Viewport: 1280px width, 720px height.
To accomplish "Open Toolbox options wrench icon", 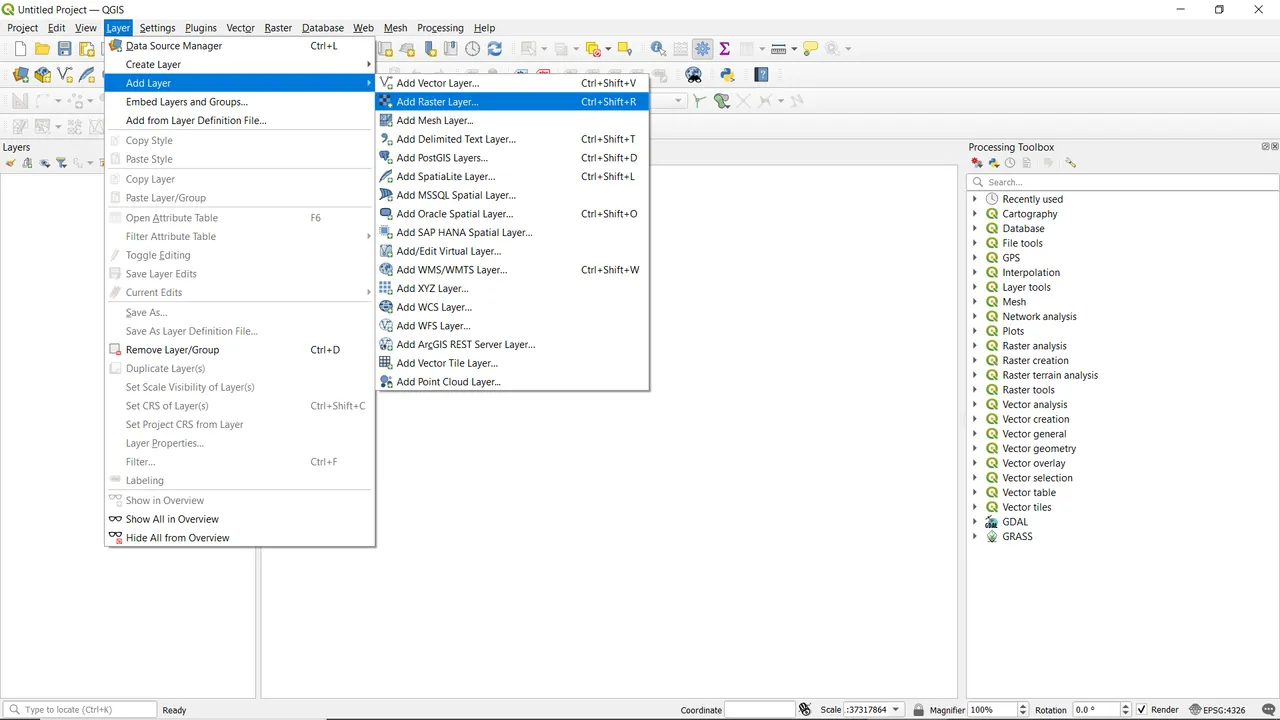I will coord(1070,163).
